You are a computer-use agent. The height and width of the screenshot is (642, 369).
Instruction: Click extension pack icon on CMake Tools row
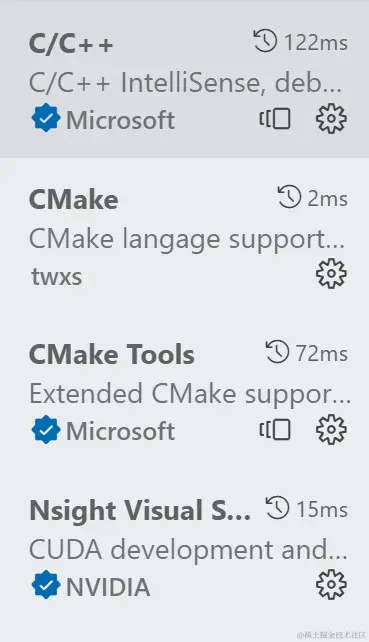click(275, 430)
